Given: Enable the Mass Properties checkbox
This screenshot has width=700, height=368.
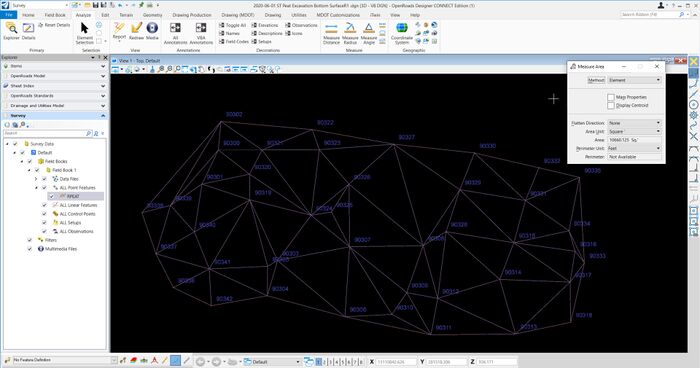Looking at the screenshot, I should point(611,97).
